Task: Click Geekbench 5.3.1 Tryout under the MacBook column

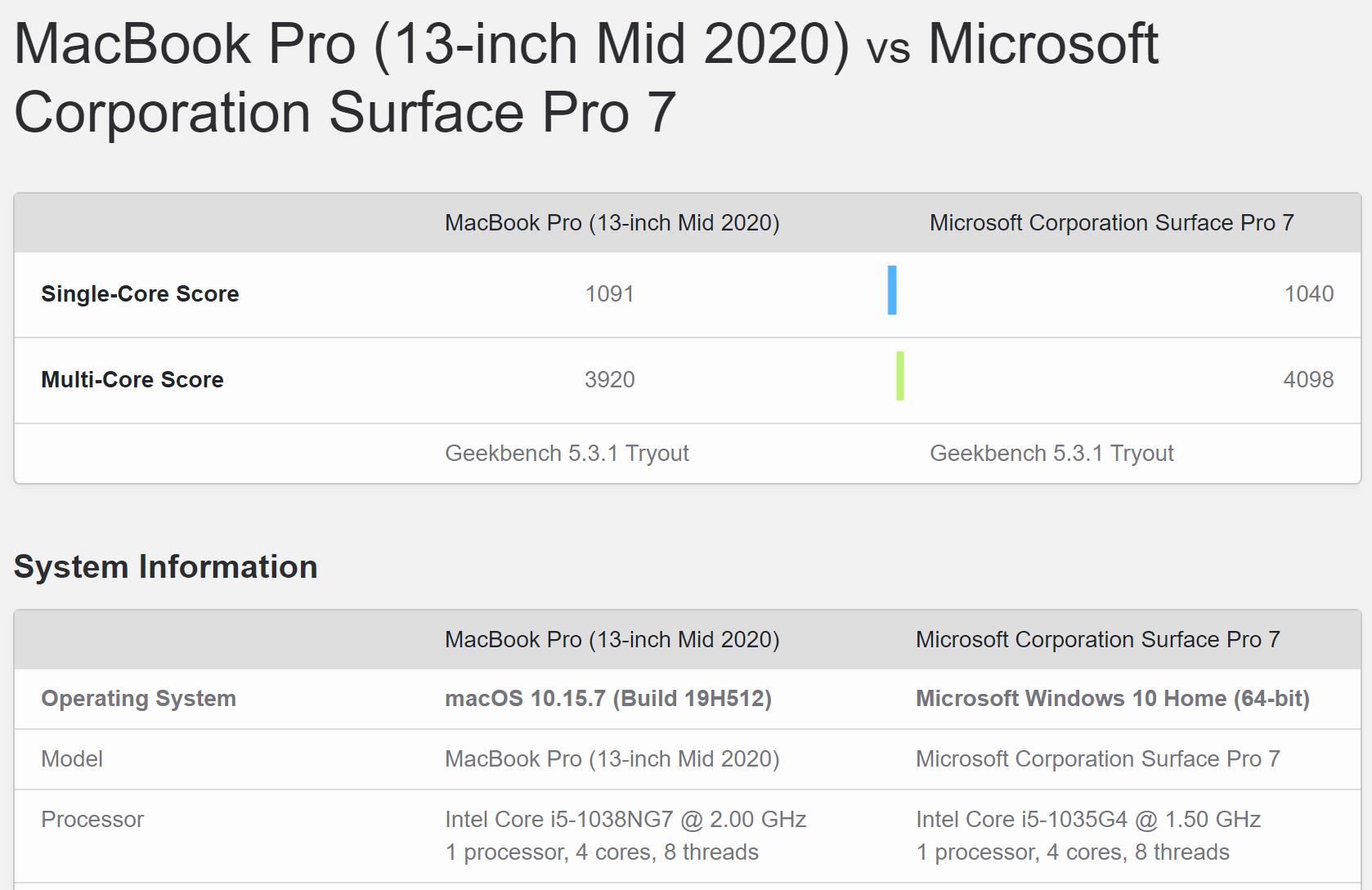Action: (x=567, y=454)
